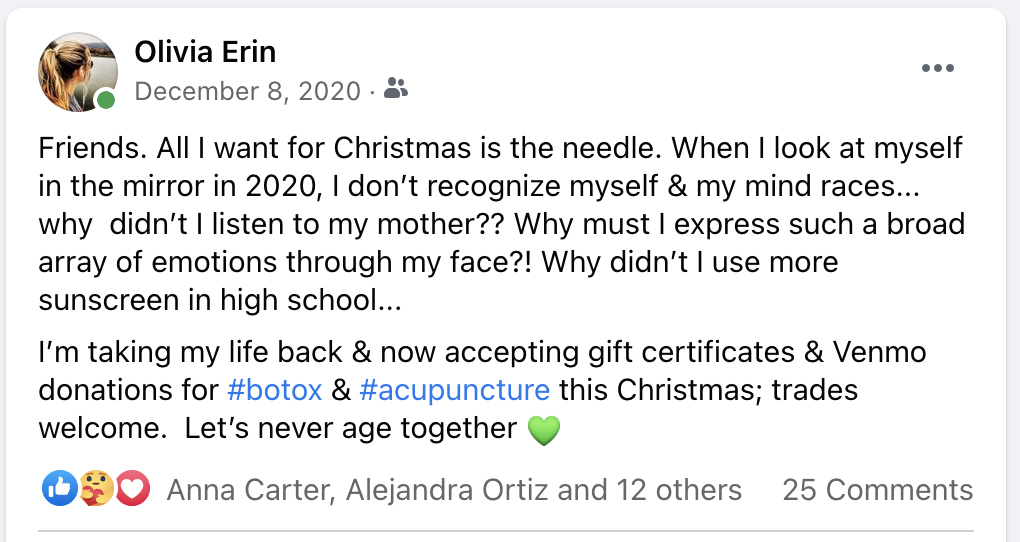
Task: Click the red heart Love reaction icon
Action: (x=133, y=489)
